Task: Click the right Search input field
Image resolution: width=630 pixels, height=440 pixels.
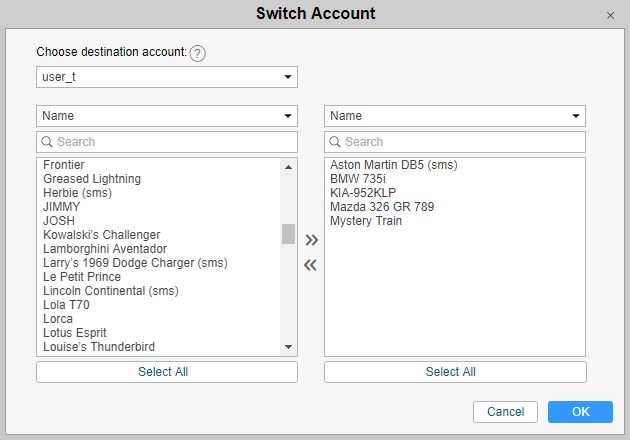Action: pos(455,142)
